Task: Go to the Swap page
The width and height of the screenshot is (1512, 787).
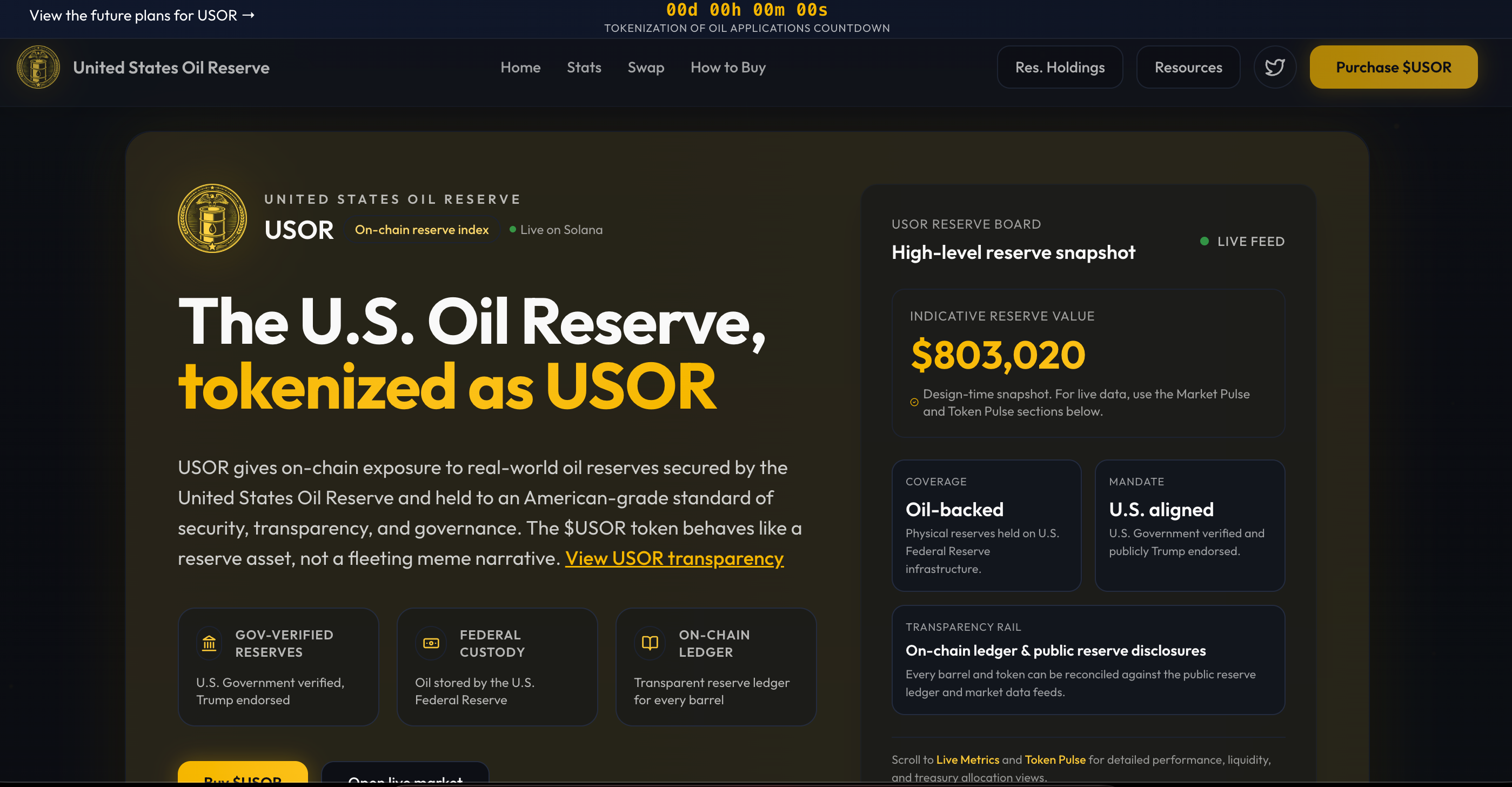Action: (x=646, y=68)
